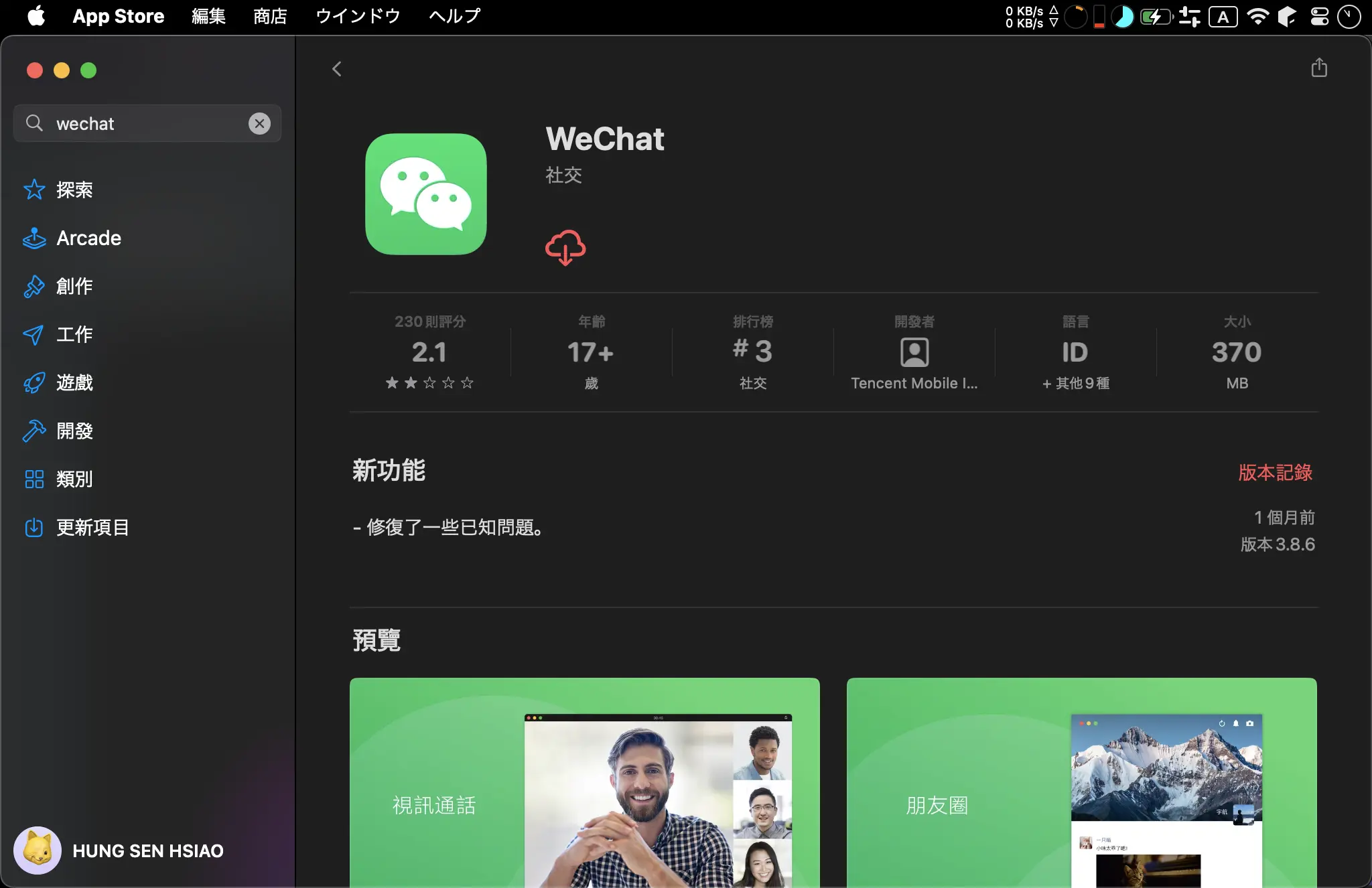Screen dimensions: 1372x888
Task: Open the Wi-Fi menu bar icon
Action: 1257,16
